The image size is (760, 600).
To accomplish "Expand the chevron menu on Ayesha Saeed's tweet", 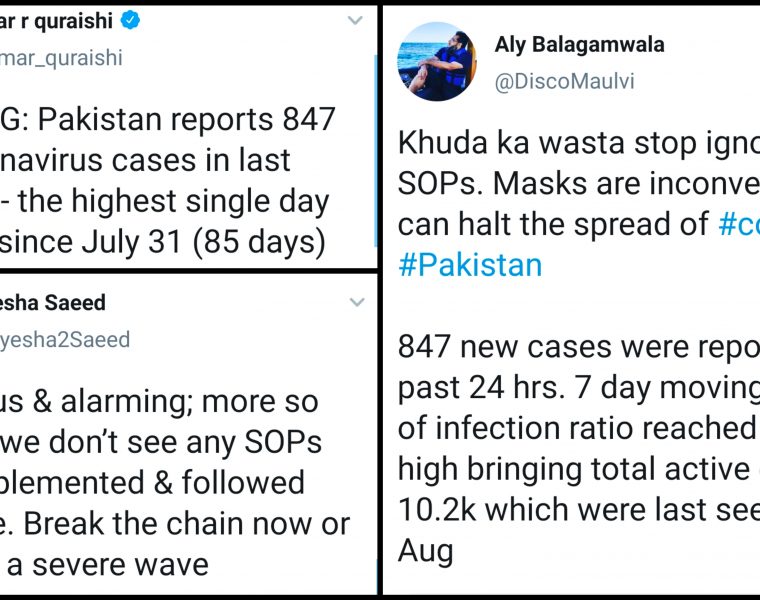I will 355,302.
